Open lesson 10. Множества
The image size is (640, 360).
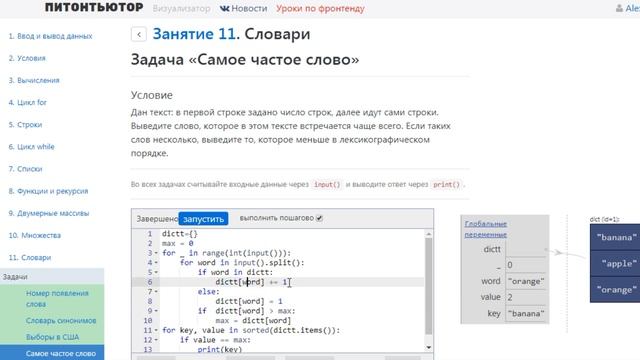(x=35, y=235)
